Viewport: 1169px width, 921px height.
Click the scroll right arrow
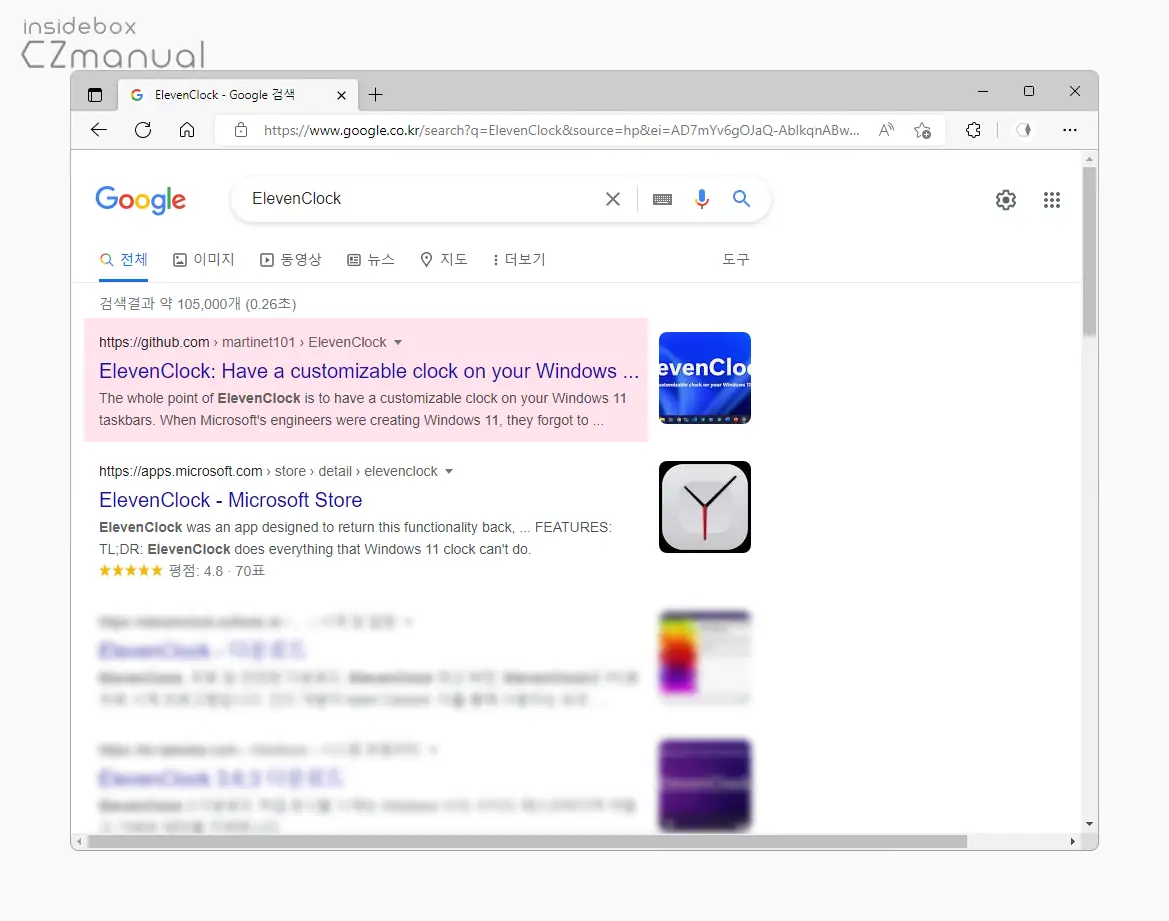(x=1072, y=841)
